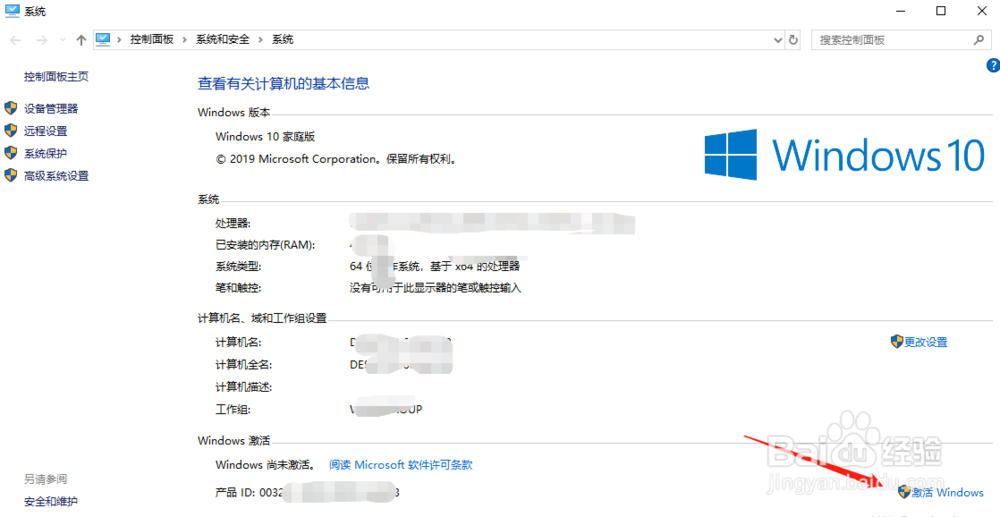Click the 已安装的内存(RAM) label

265,245
